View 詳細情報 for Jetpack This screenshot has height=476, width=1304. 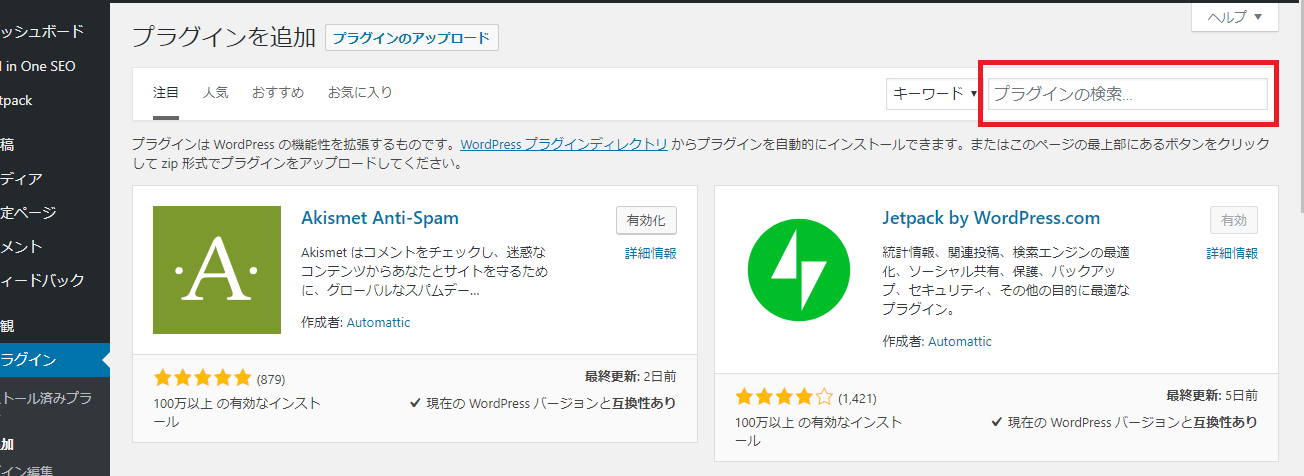coord(1232,253)
